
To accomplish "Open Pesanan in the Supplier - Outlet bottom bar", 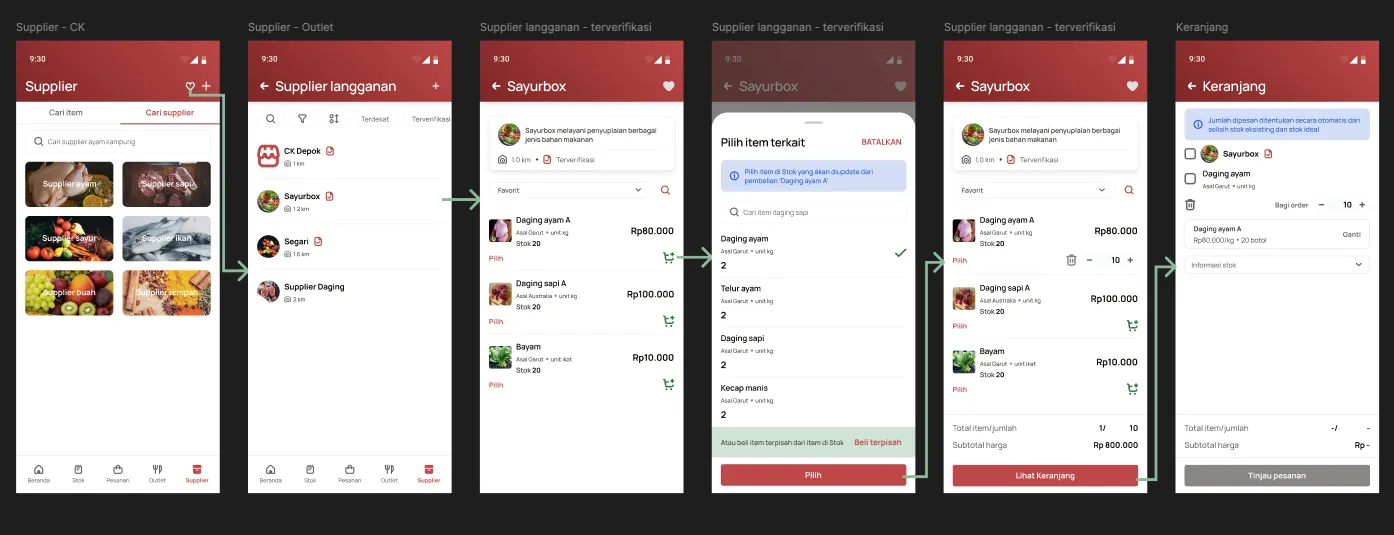I will click(350, 473).
